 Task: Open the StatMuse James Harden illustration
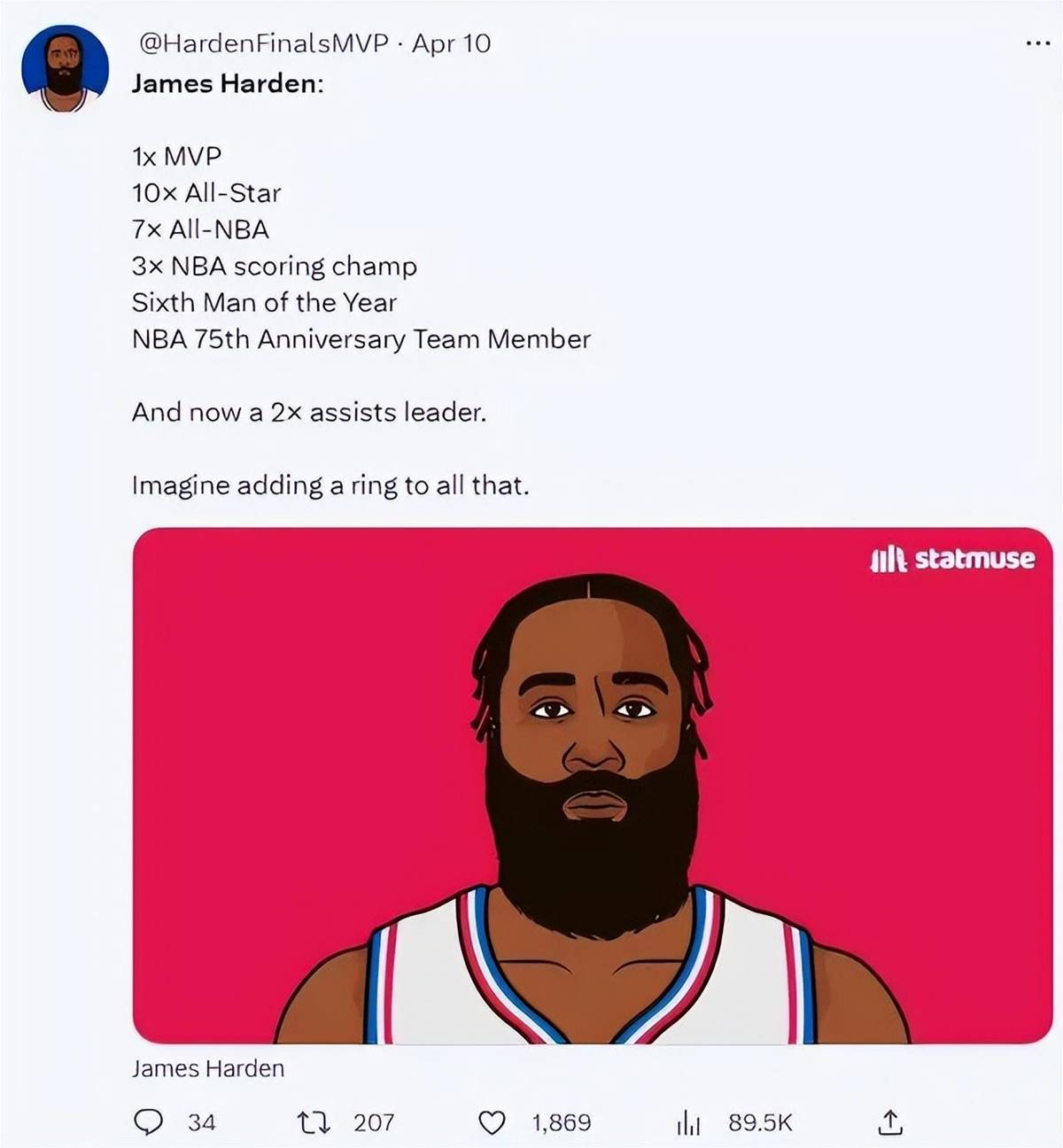pyautogui.click(x=593, y=786)
